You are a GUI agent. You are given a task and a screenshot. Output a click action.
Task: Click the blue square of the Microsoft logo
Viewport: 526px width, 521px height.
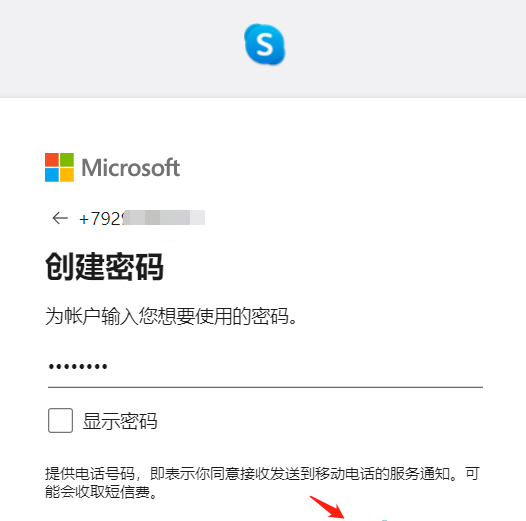(52, 175)
